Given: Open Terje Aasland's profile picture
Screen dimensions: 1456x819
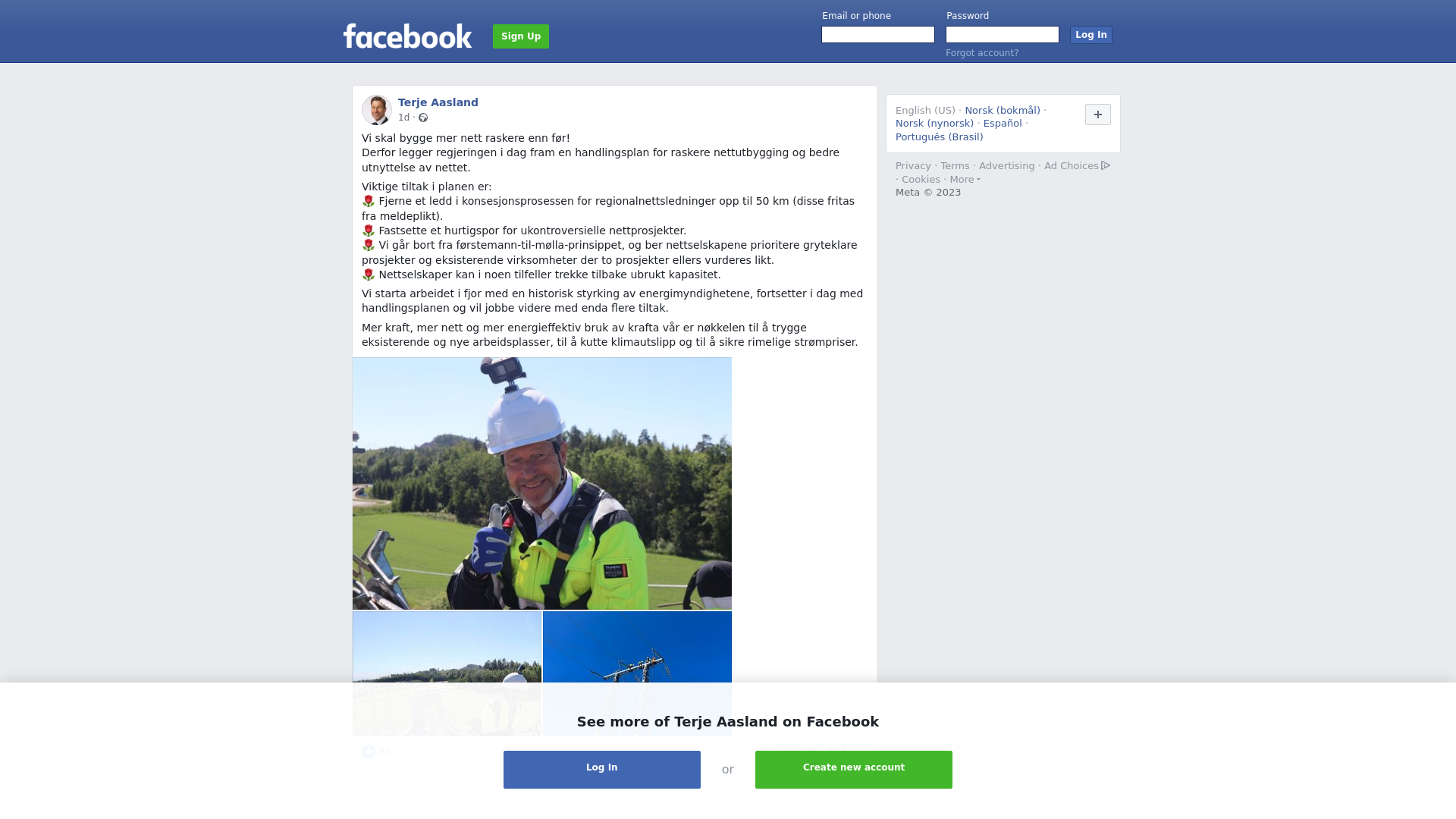Looking at the screenshot, I should click(377, 110).
